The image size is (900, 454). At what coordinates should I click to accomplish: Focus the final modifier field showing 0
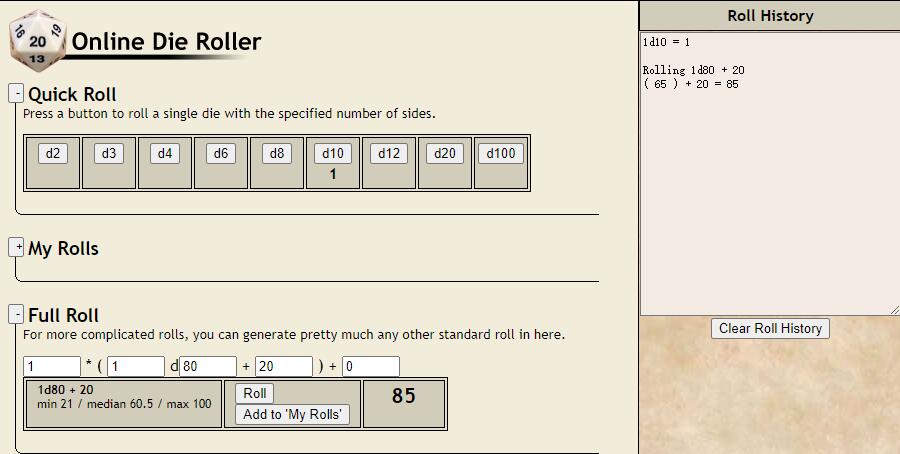coord(371,366)
